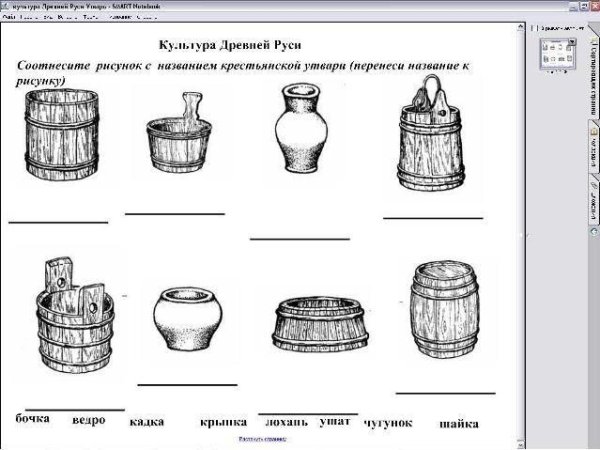Viewport: 600px width, 450px height.
Task: Select the word "чугунок"
Action: 388,423
